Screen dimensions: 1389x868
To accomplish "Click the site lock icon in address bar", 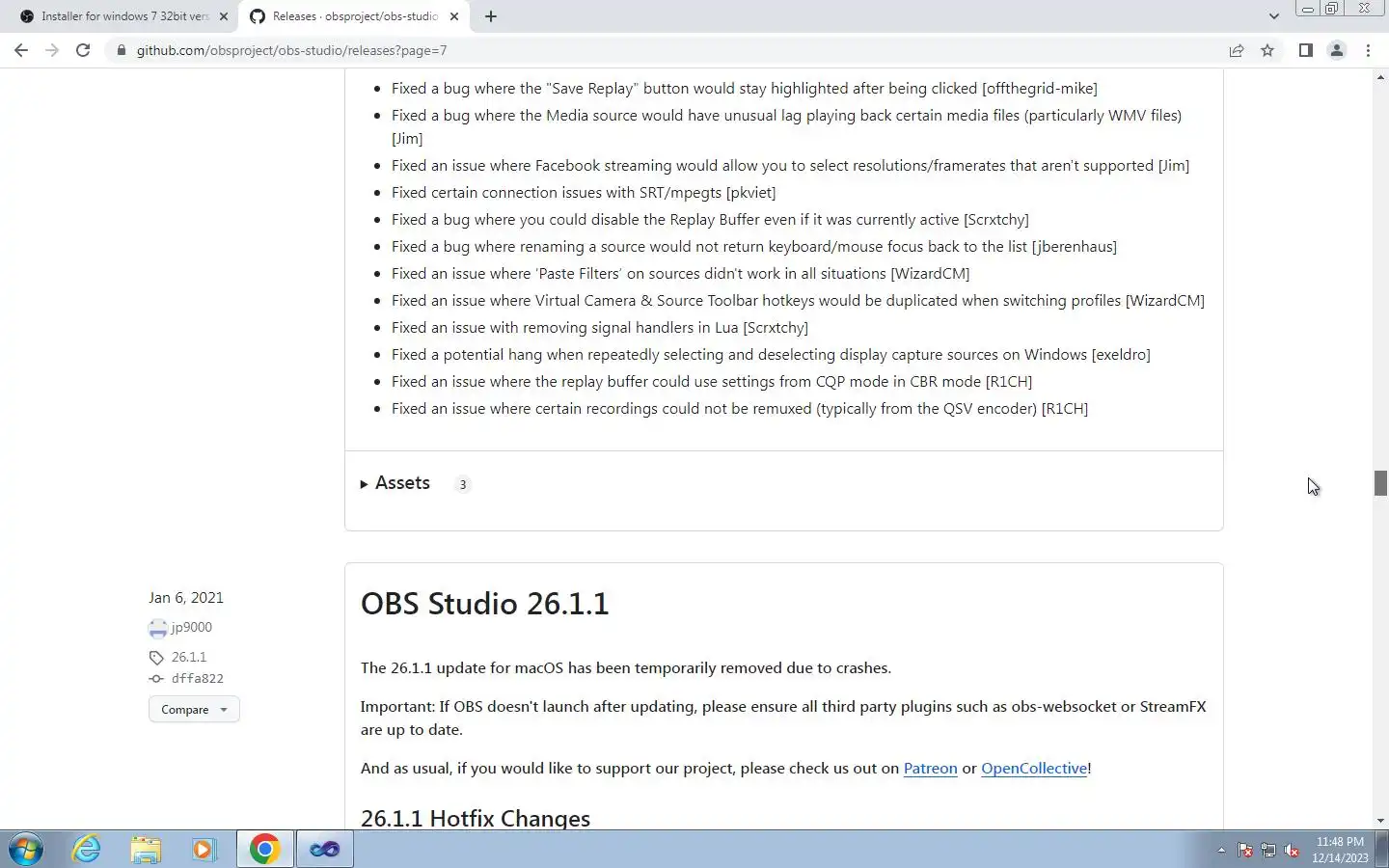I will click(x=122, y=50).
